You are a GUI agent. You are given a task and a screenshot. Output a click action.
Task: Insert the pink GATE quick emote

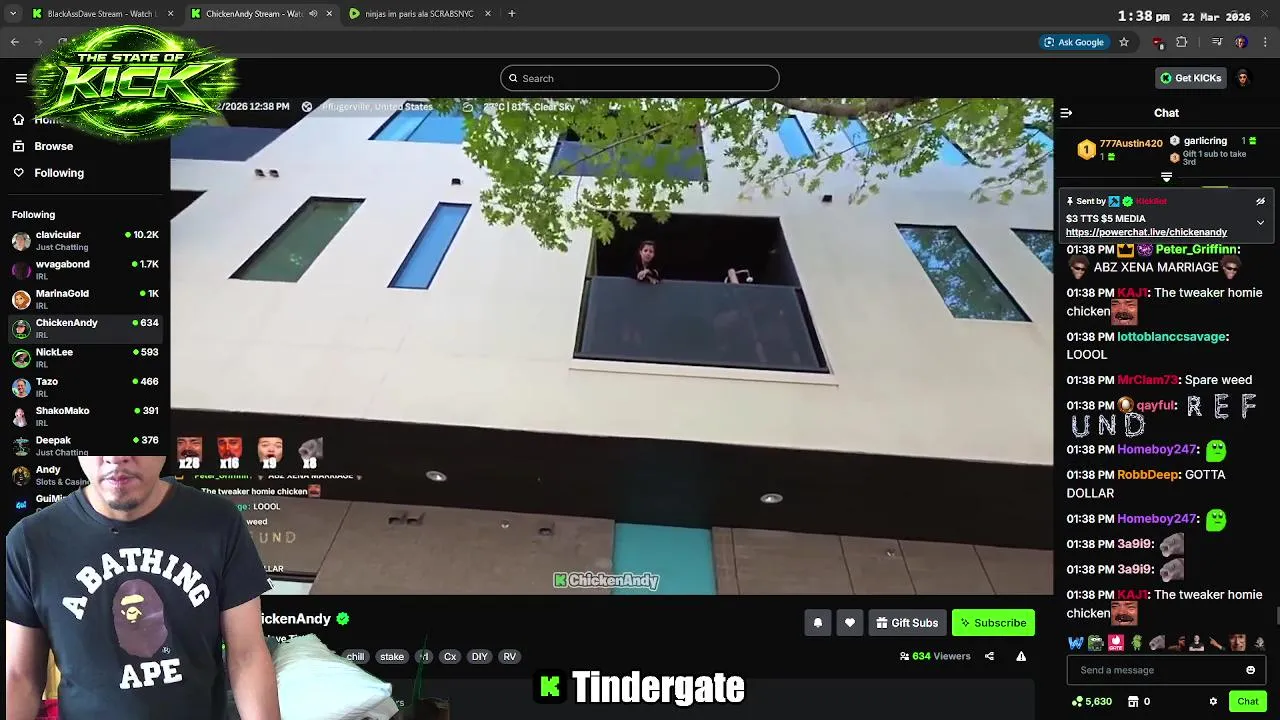(1116, 643)
